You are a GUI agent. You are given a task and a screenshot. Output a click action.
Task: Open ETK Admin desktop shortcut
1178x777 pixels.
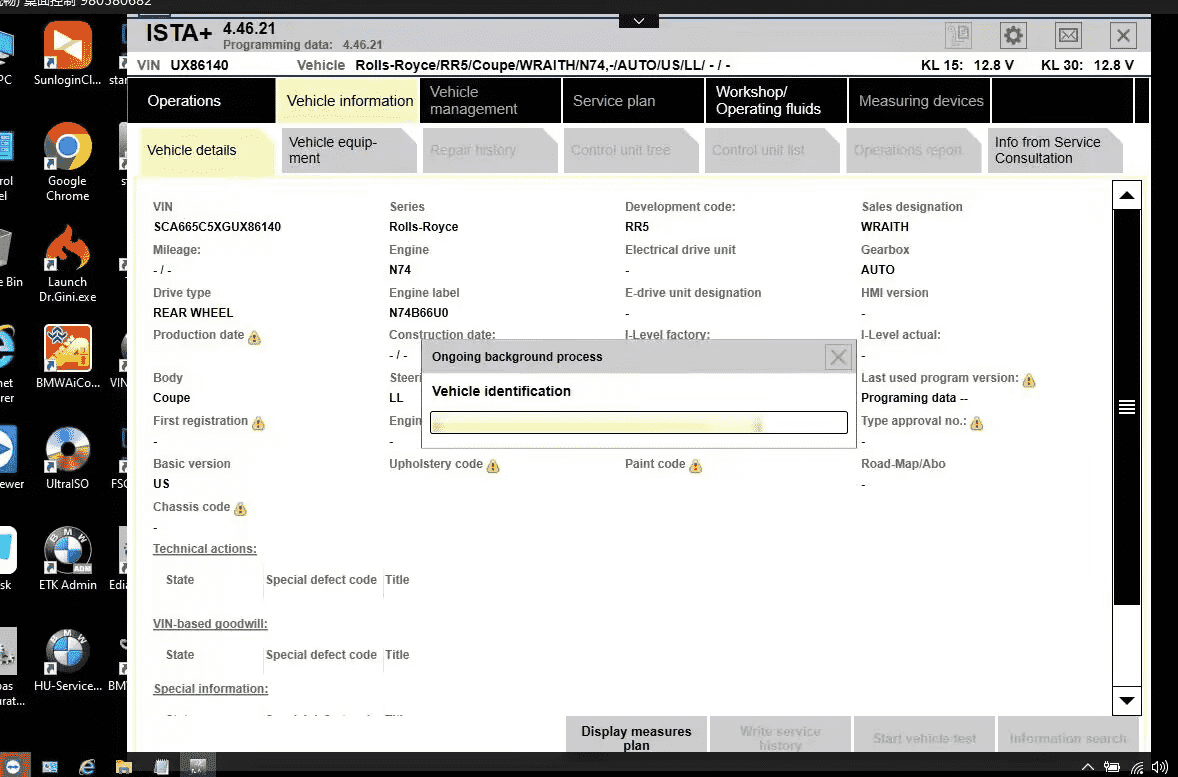point(68,559)
